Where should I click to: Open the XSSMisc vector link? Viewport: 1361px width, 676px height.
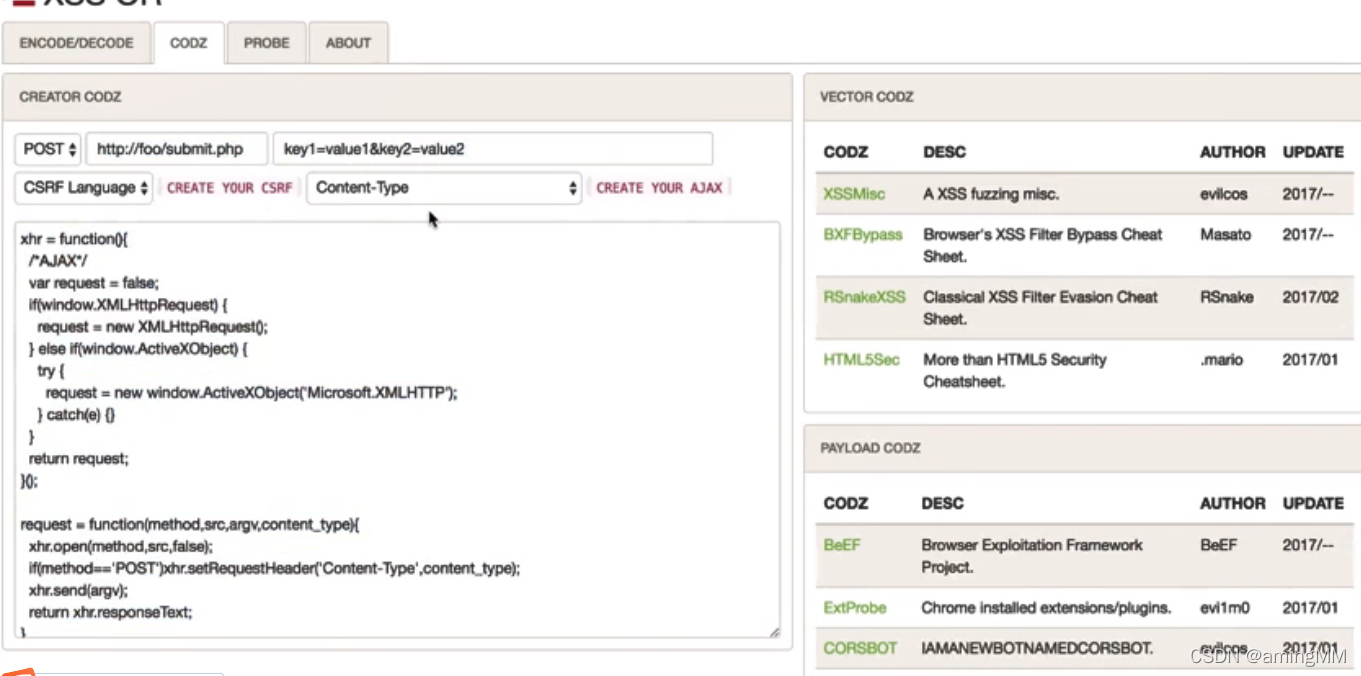pyautogui.click(x=854, y=194)
